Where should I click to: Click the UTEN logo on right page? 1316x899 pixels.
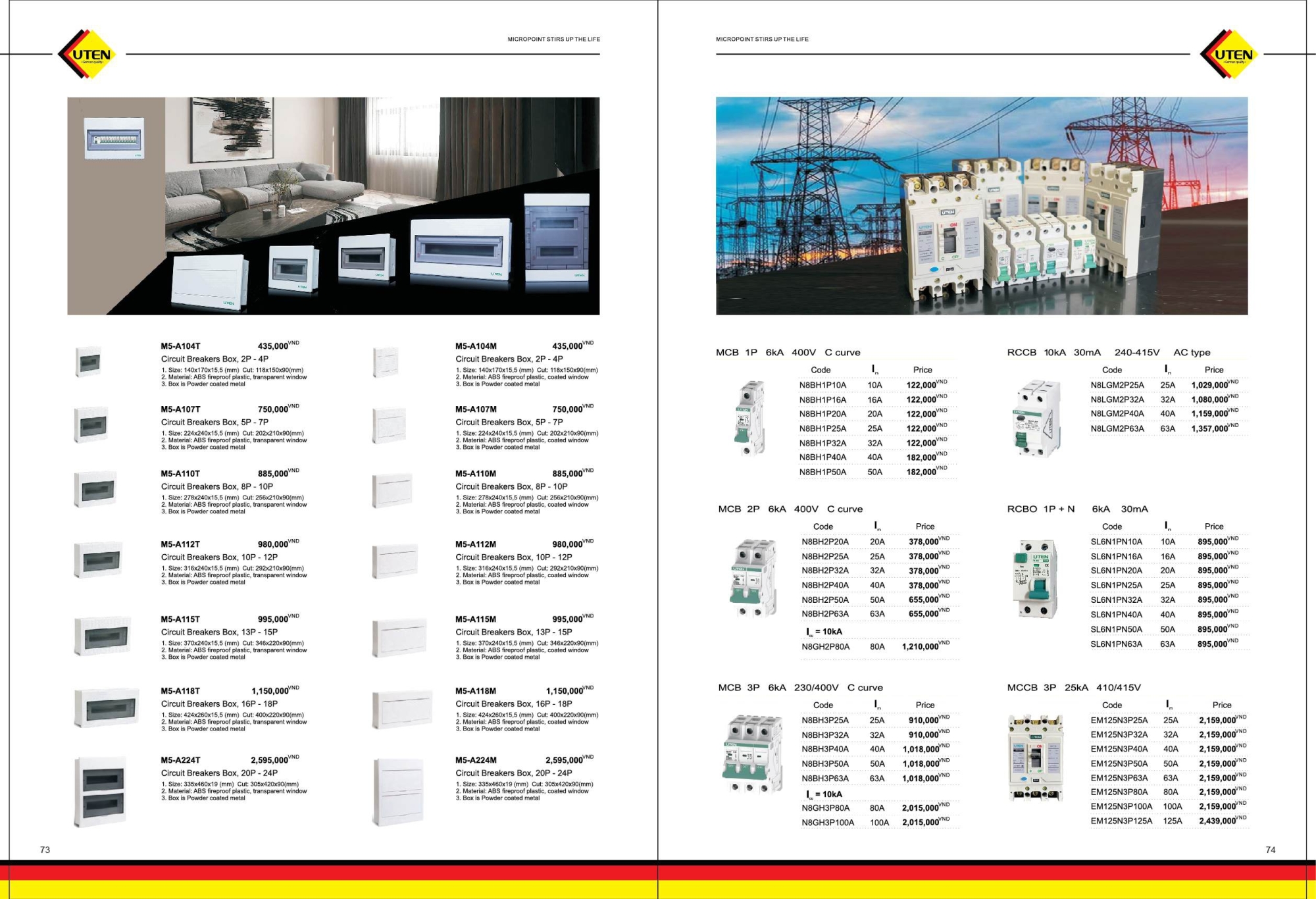(x=1231, y=55)
